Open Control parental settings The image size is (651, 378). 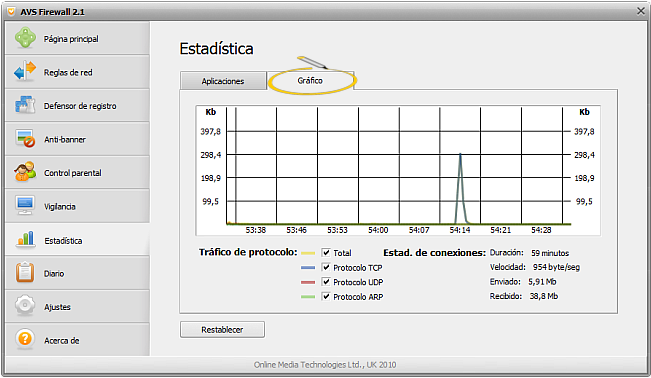click(77, 172)
